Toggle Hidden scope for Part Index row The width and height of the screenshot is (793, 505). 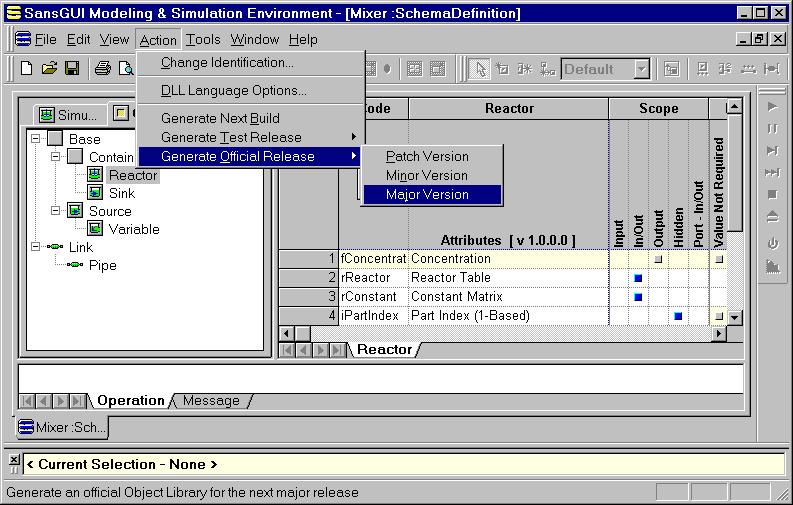click(x=678, y=316)
